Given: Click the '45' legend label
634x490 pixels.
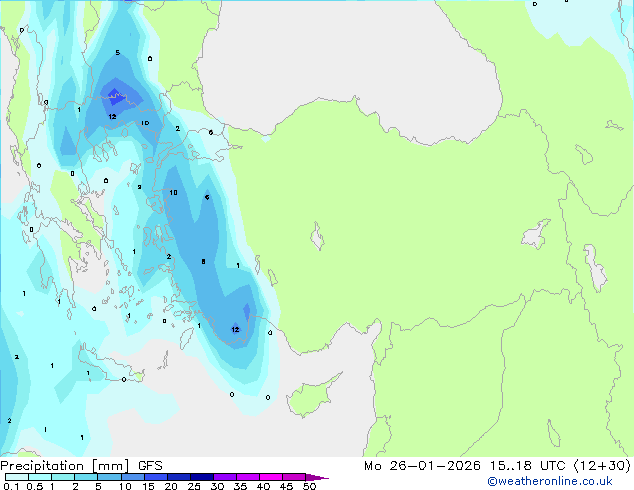Looking at the screenshot, I should point(286,486).
